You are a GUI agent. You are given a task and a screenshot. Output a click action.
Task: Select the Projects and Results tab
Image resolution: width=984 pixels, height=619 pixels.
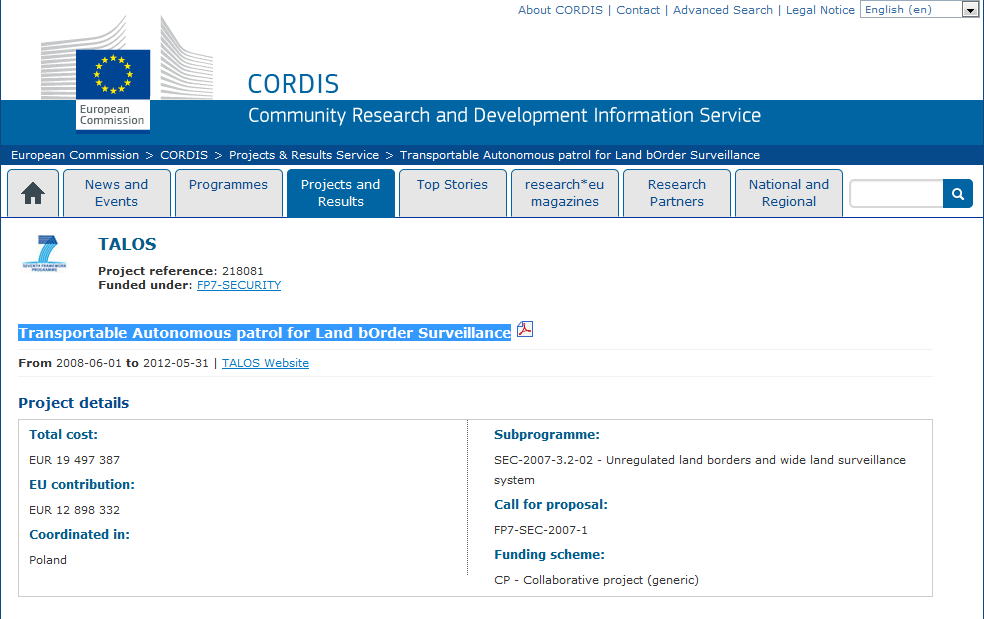click(x=341, y=193)
